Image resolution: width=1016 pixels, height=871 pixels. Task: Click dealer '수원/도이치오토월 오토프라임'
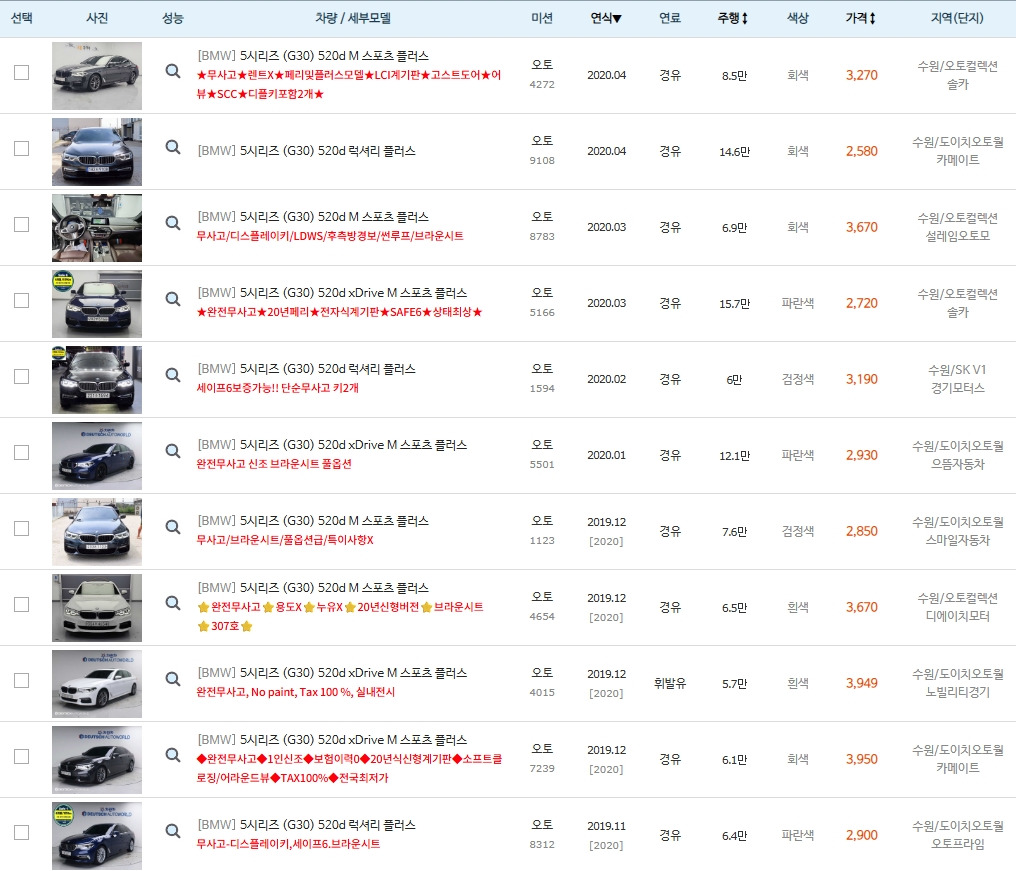(x=957, y=835)
